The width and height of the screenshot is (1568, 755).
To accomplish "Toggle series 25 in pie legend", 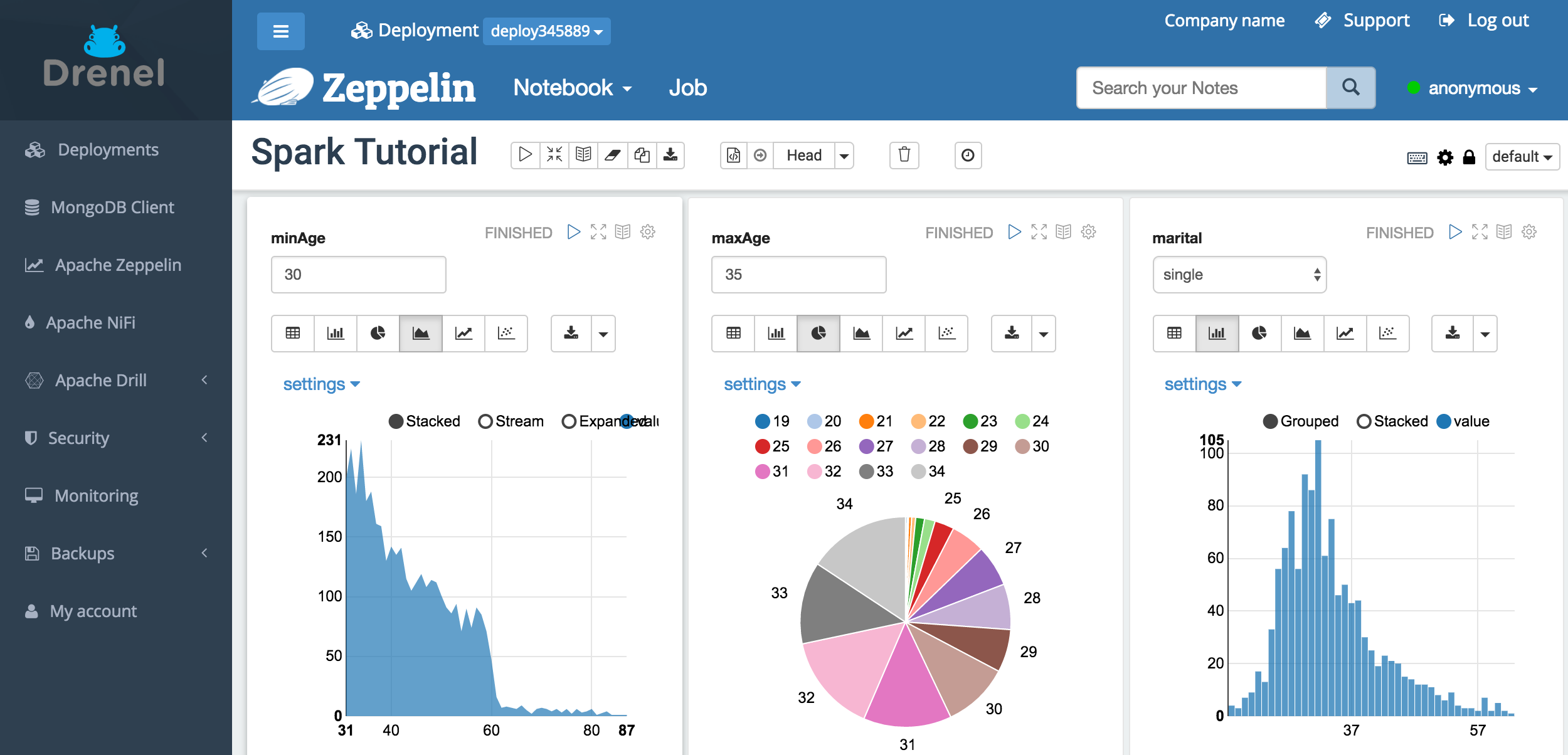I will pyautogui.click(x=773, y=446).
